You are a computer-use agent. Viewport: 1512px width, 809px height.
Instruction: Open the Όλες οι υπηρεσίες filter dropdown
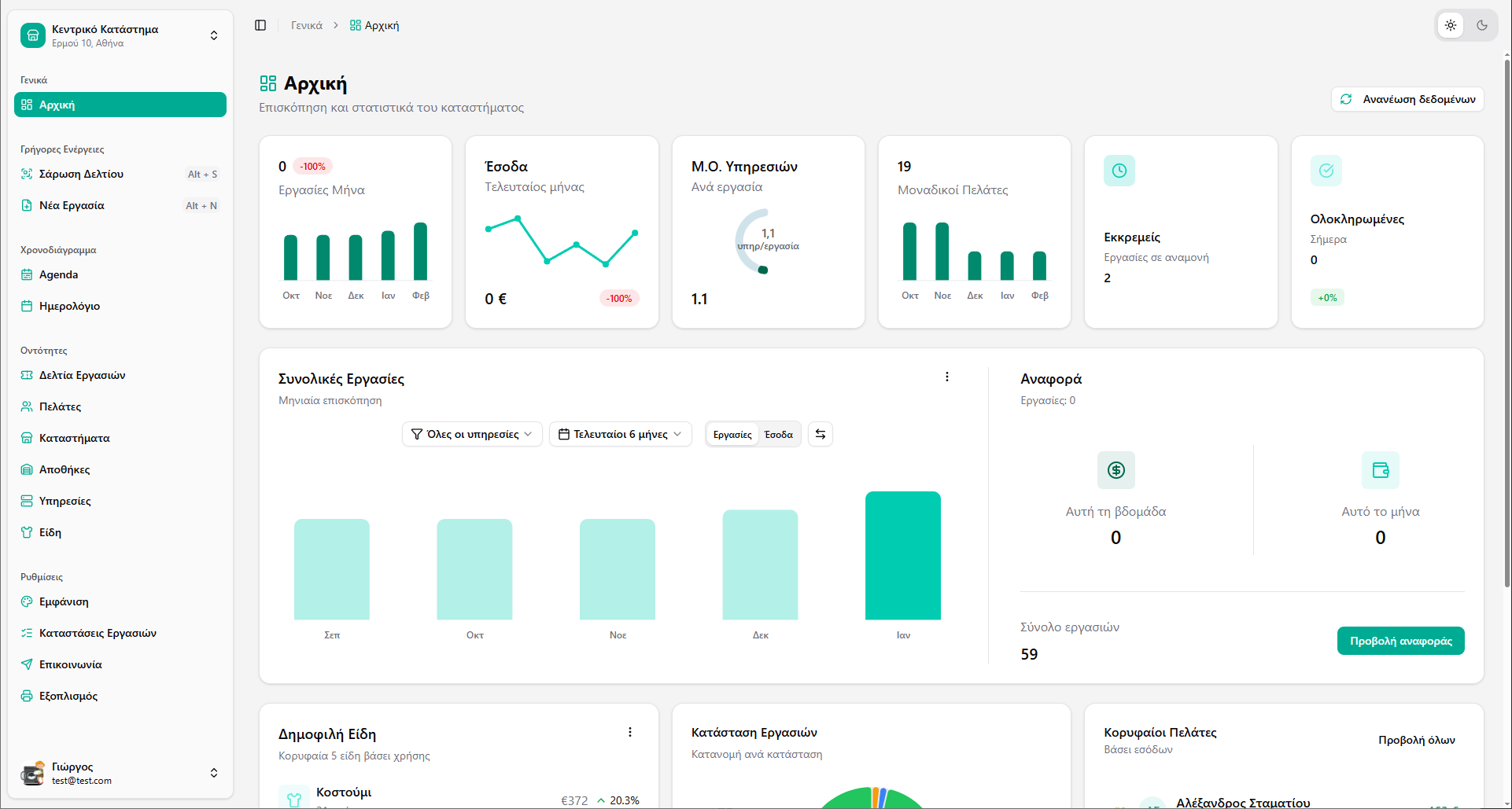472,434
